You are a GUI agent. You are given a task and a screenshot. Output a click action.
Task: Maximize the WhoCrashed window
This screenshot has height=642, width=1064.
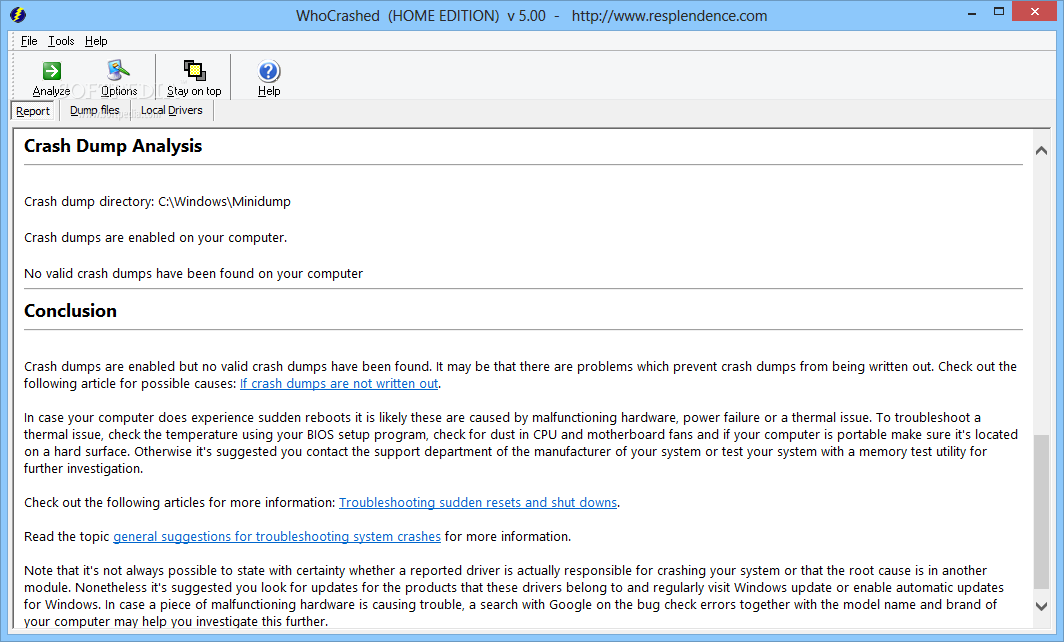pos(999,12)
